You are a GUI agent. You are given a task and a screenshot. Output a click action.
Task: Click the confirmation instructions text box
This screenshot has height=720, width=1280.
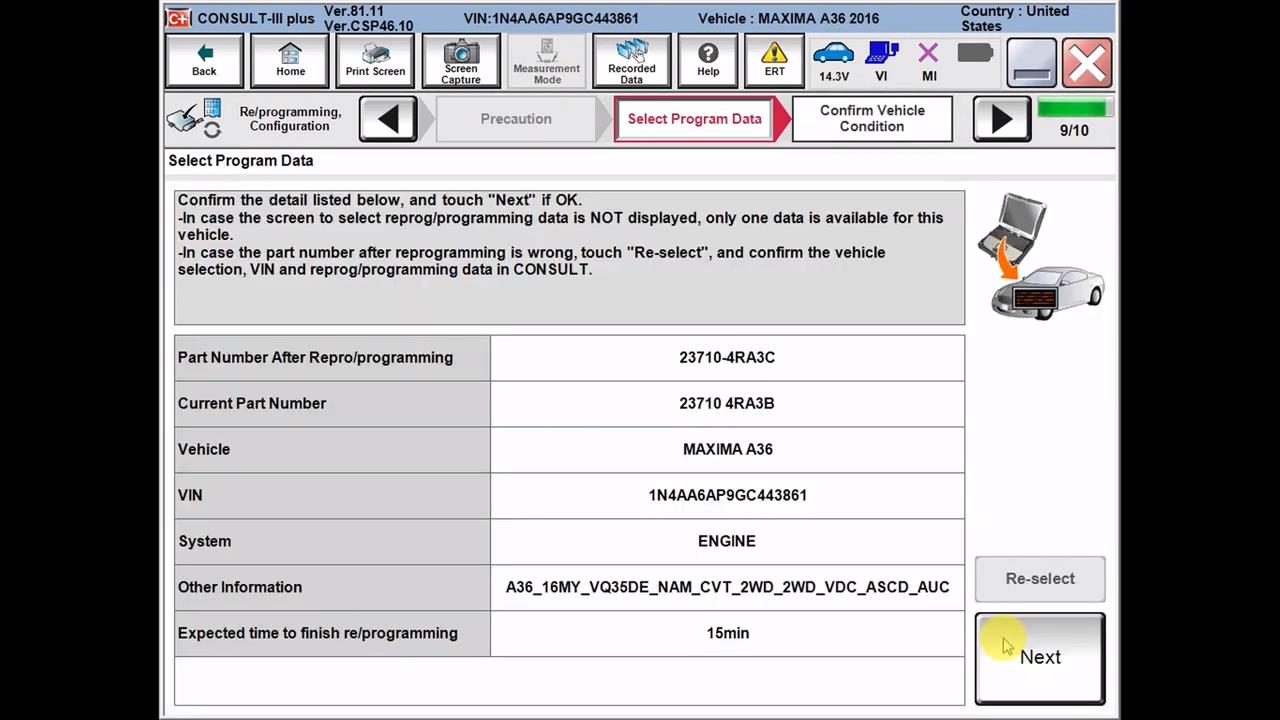click(570, 257)
